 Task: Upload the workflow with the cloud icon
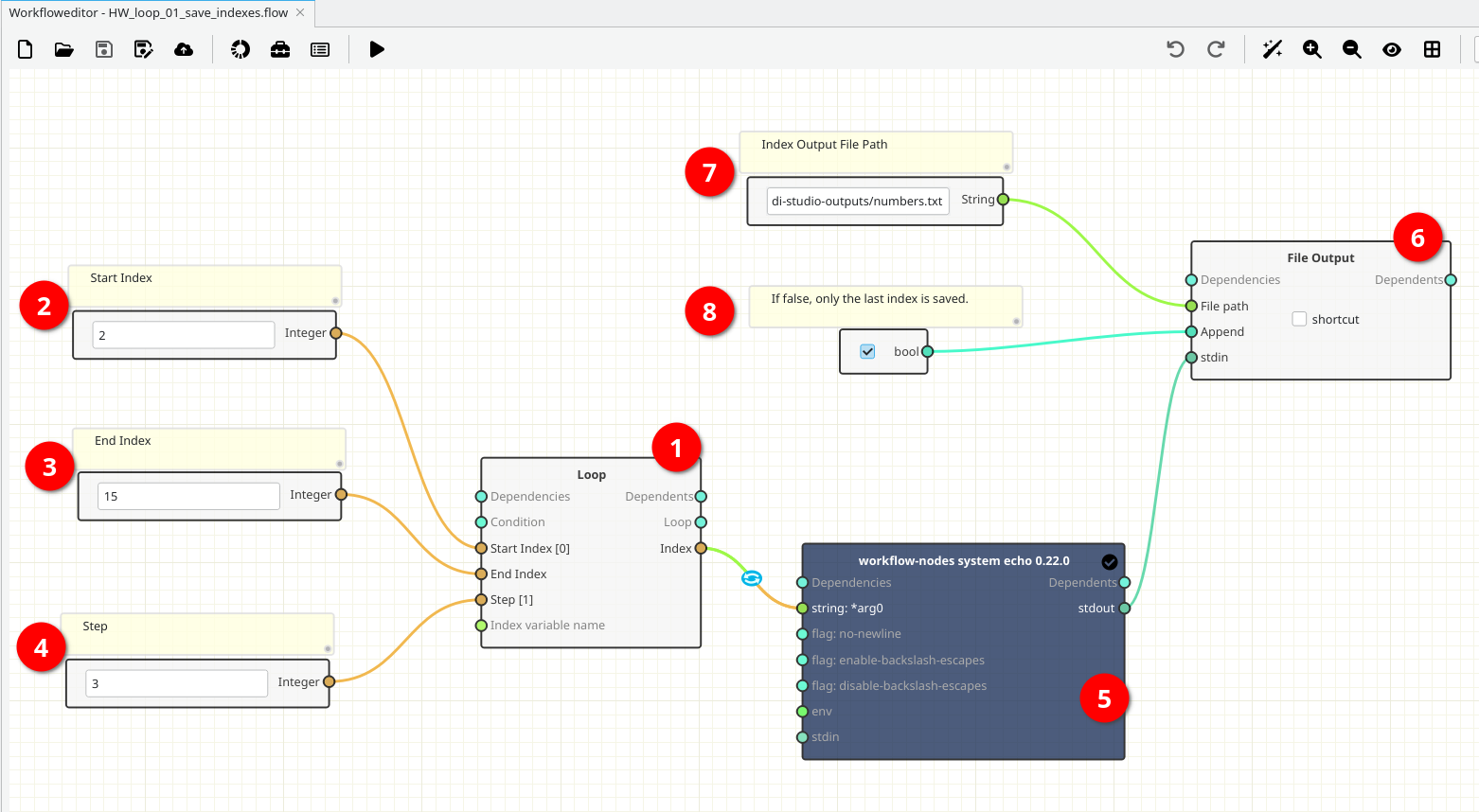coord(184,49)
